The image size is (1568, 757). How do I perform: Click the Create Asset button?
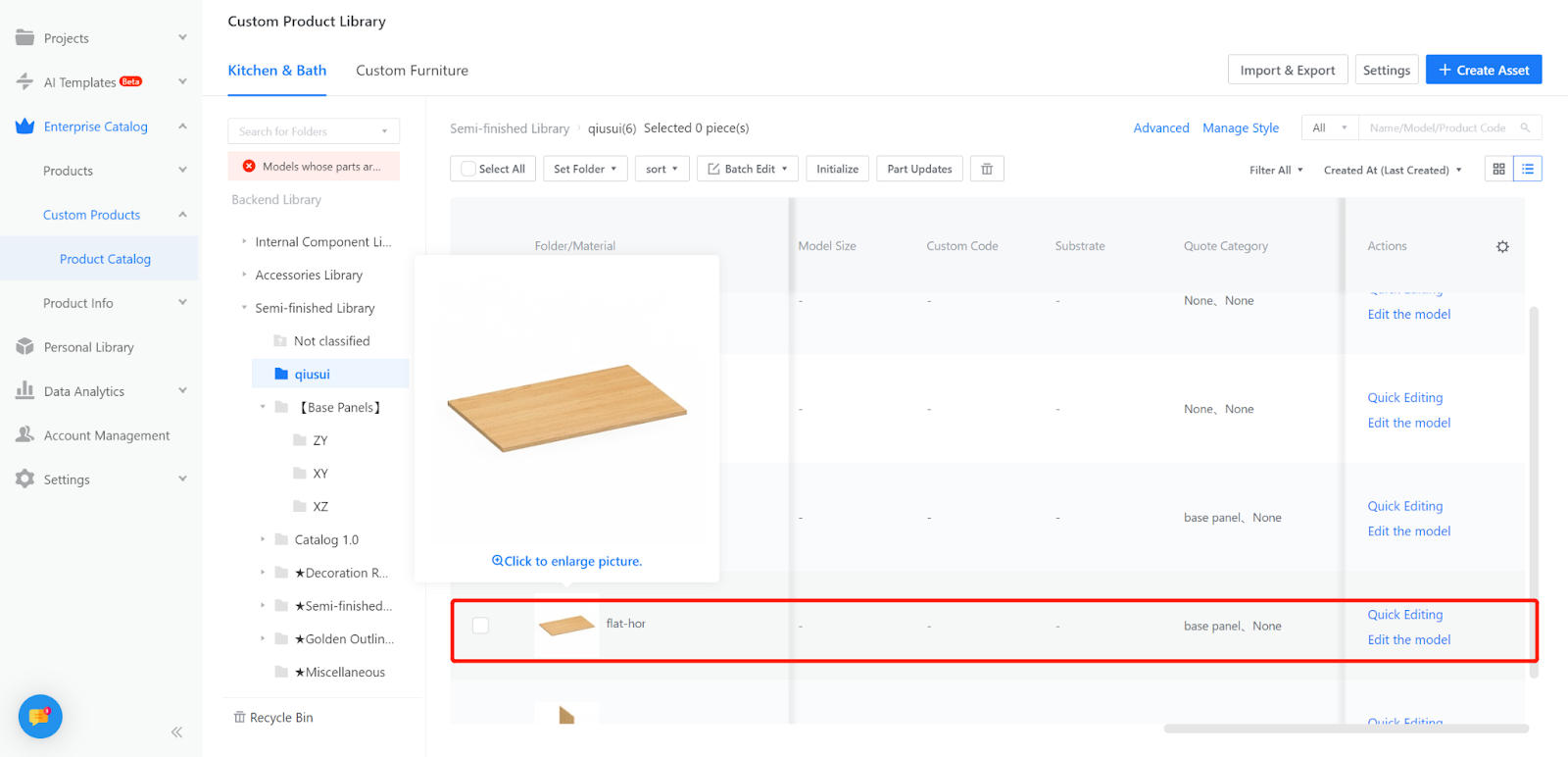pyautogui.click(x=1483, y=70)
